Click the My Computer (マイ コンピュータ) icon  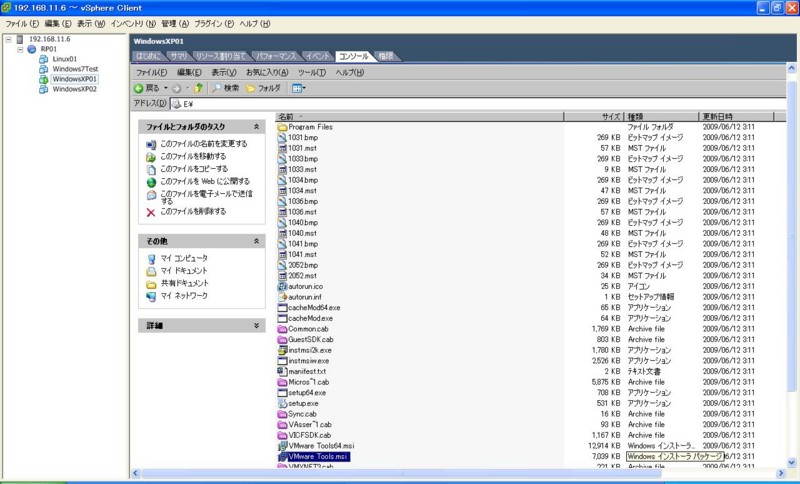[151, 259]
